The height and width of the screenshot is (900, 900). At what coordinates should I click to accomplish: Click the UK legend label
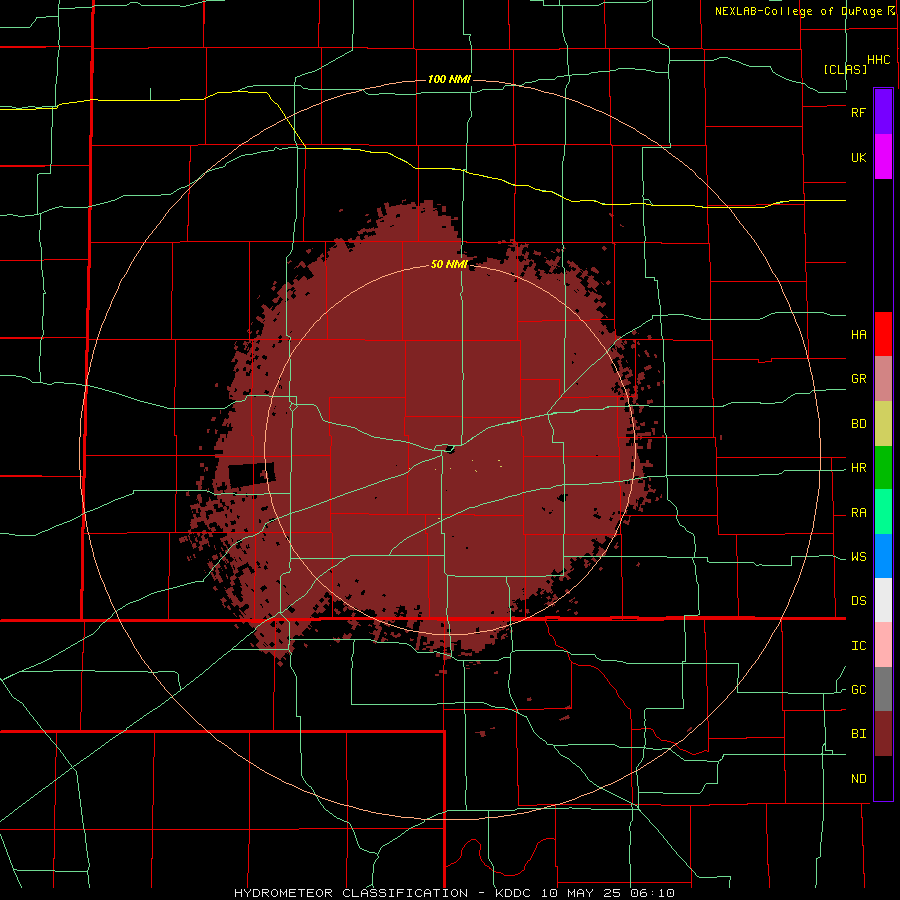pos(858,157)
